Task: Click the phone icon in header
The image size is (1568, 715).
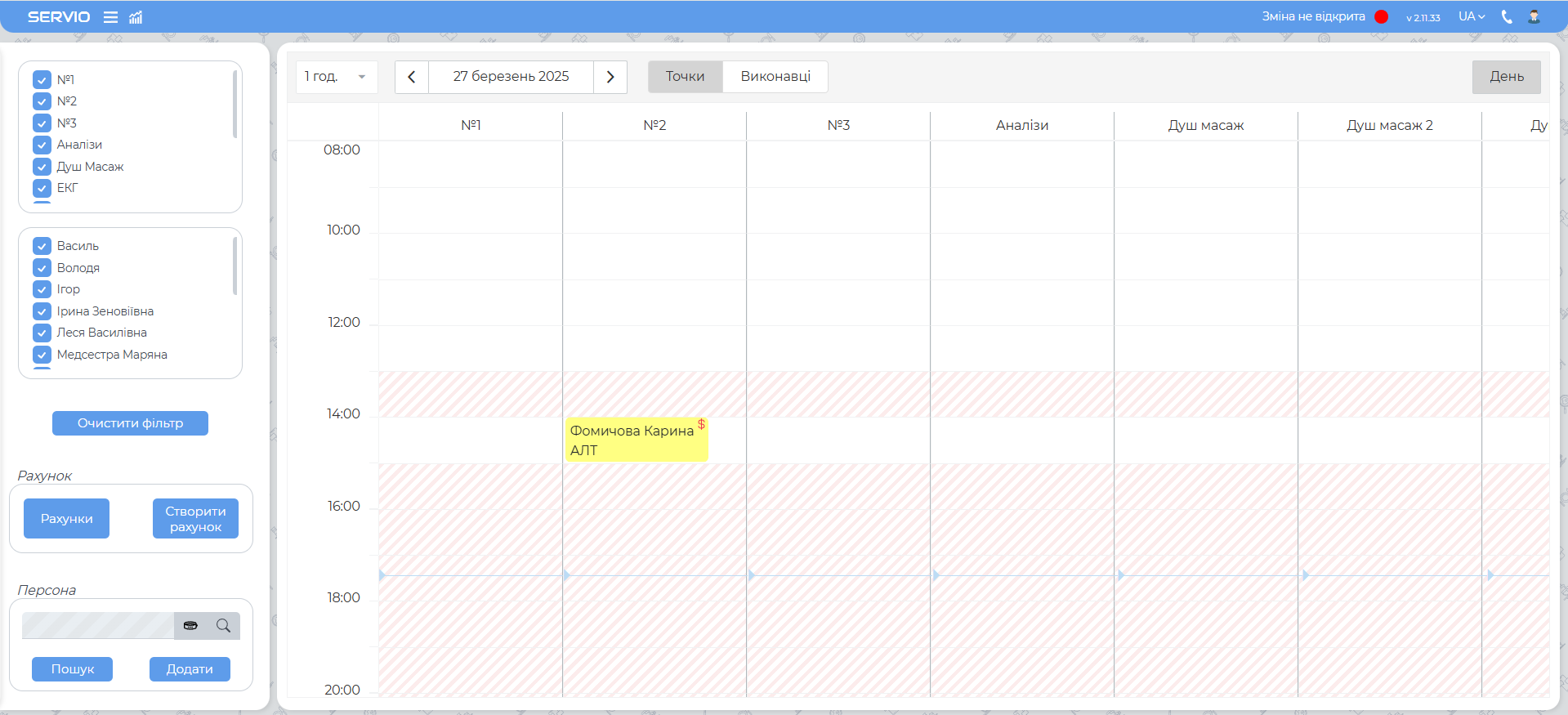Action: point(1507,17)
